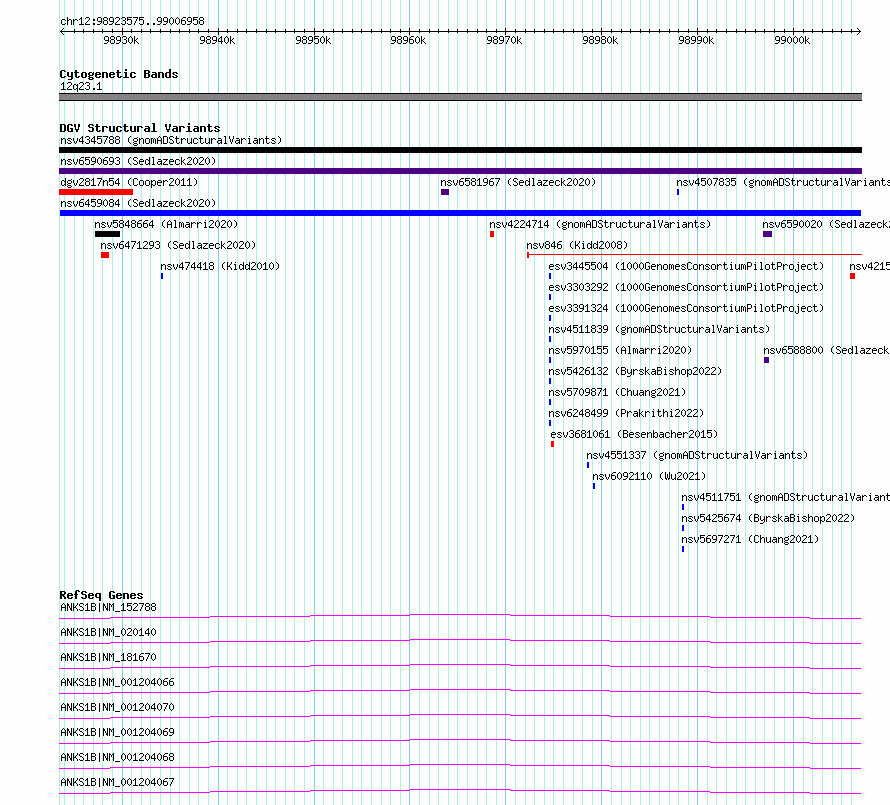Image resolution: width=890 pixels, height=805 pixels.
Task: Select the nsv846 Kidd2008 red line
Action: click(x=694, y=255)
